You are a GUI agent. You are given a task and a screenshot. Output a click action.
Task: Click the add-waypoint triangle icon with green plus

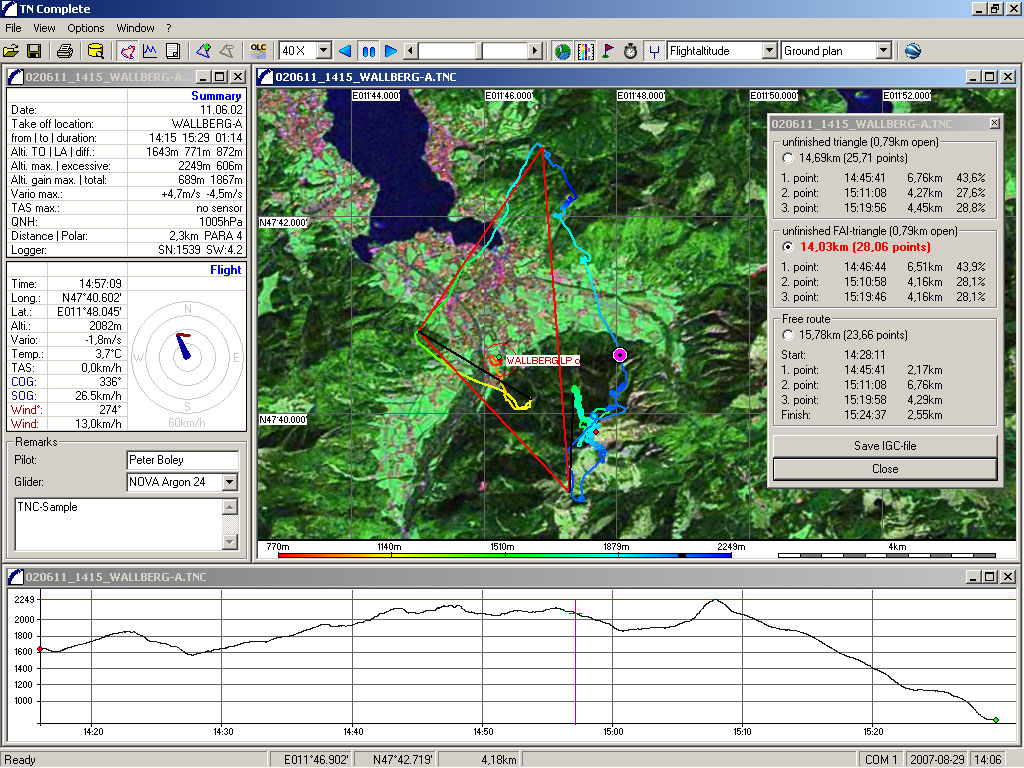(204, 51)
